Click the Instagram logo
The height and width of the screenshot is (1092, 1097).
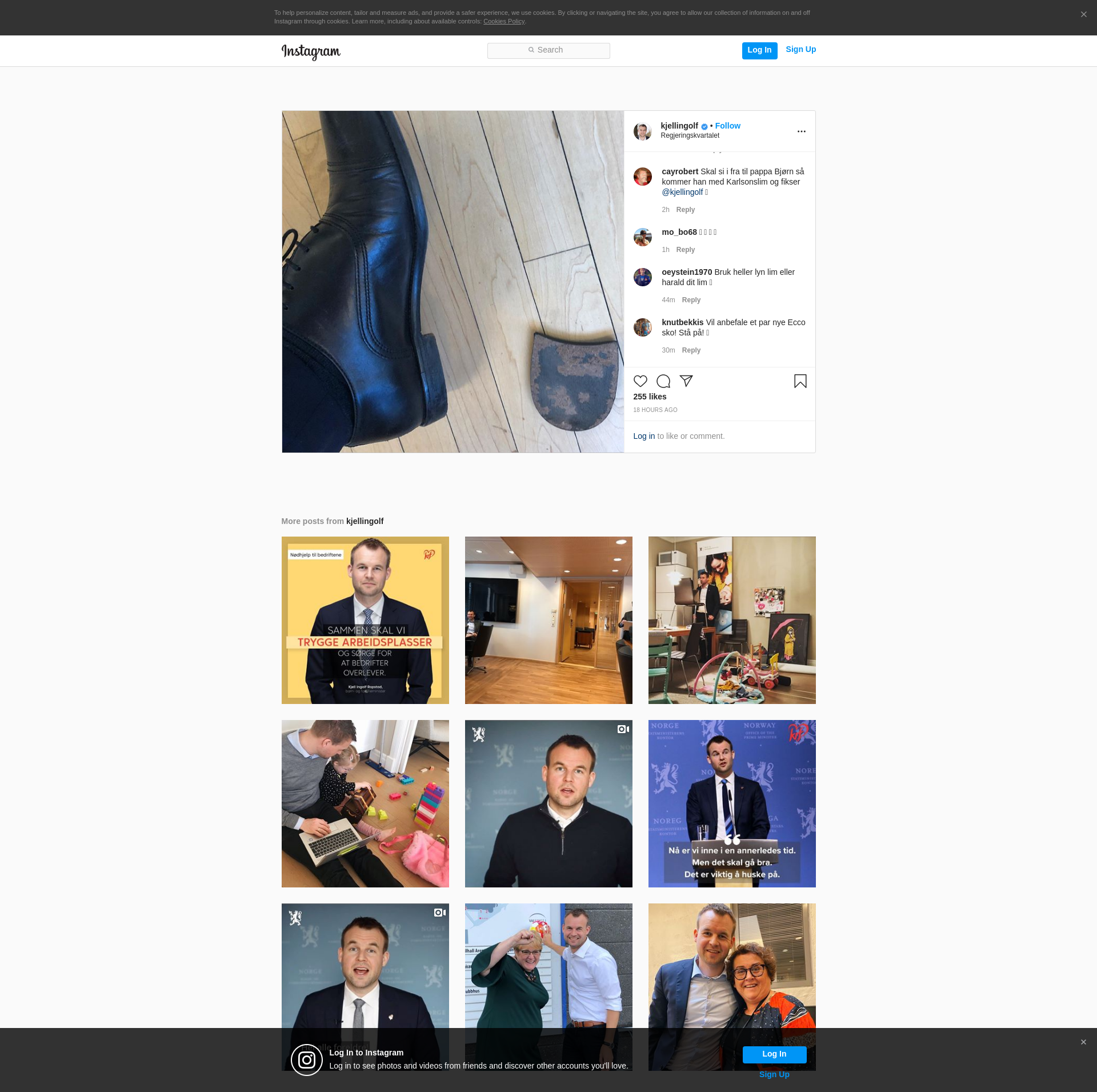tap(311, 51)
